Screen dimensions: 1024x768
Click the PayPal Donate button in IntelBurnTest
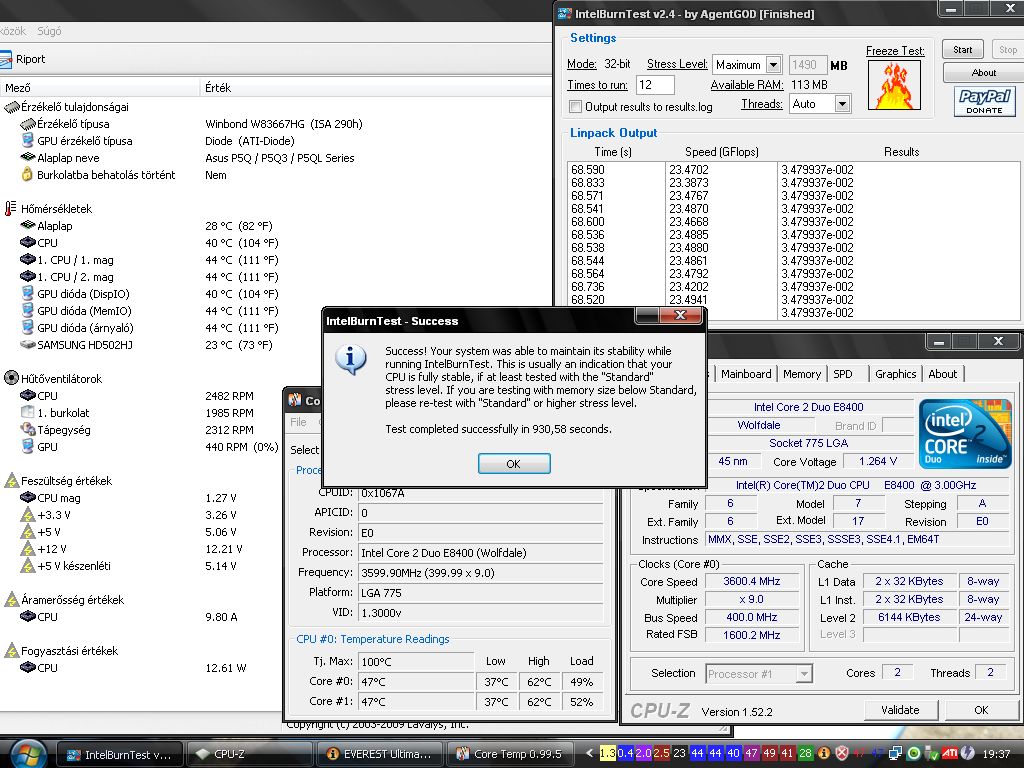[984, 101]
